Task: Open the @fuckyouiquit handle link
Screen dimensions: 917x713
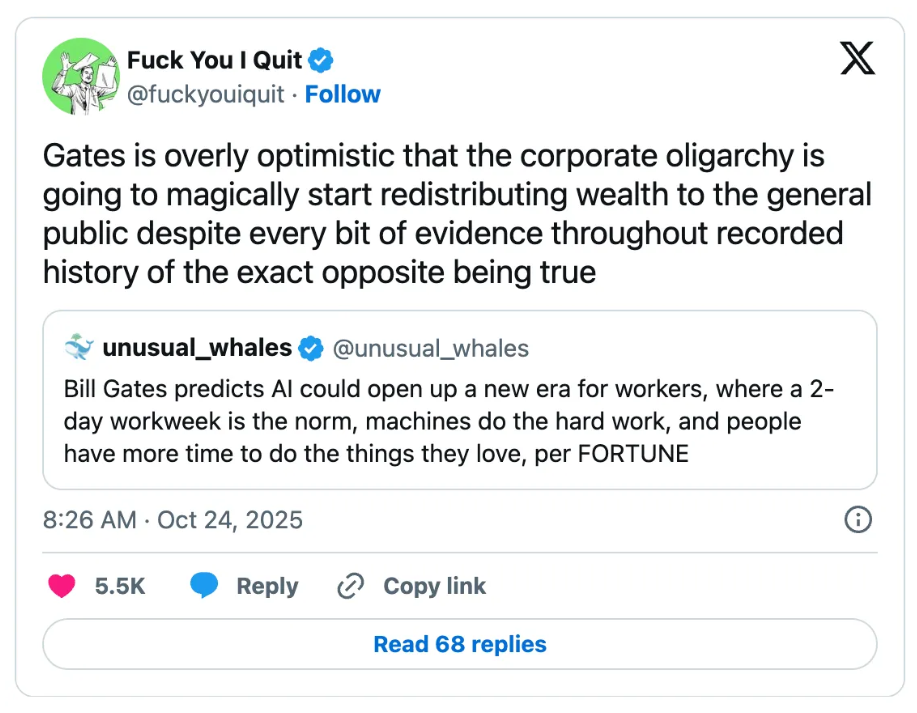Action: click(x=206, y=94)
